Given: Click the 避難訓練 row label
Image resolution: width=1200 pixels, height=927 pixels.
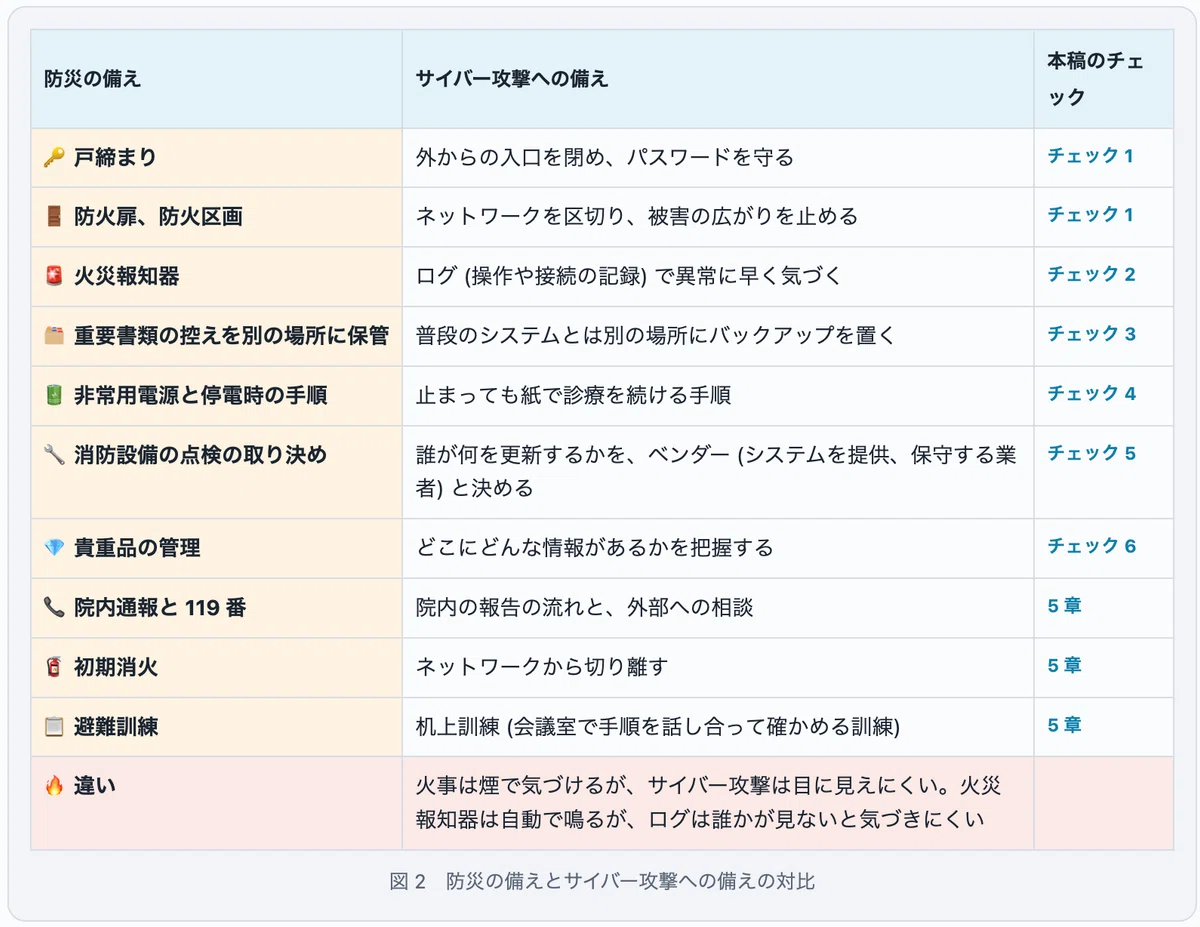Looking at the screenshot, I should pos(116,727).
